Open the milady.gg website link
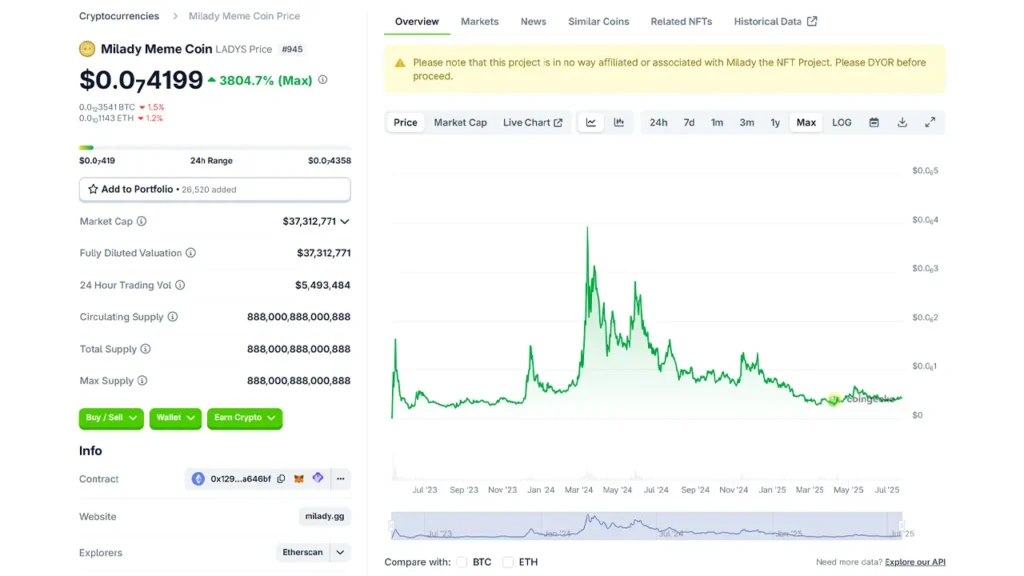This screenshot has width=1024, height=576. (x=325, y=516)
